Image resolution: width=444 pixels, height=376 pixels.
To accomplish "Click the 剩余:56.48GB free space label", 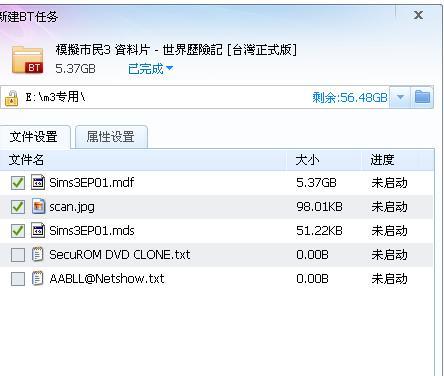I will (350, 98).
